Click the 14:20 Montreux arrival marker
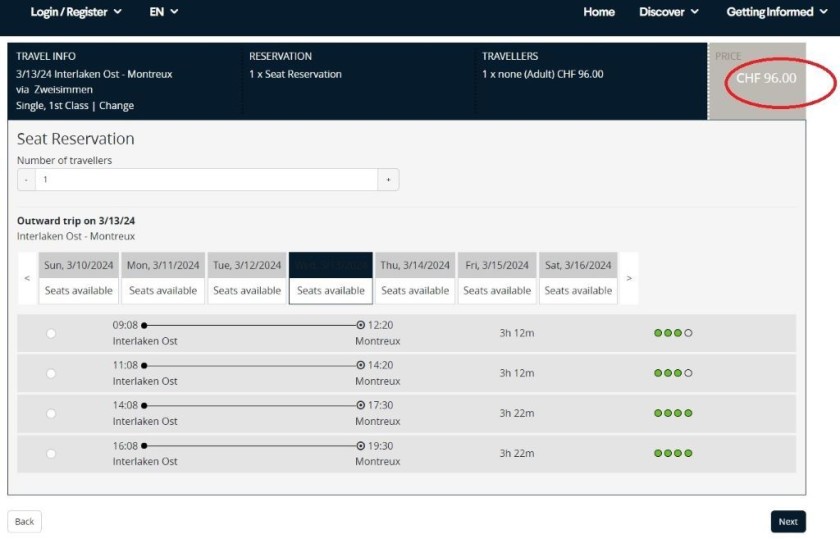 click(361, 365)
